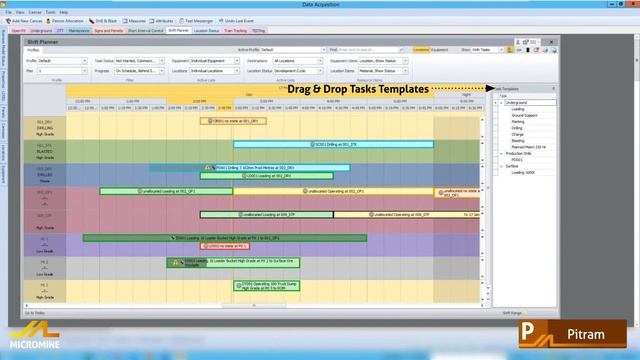The width and height of the screenshot is (640, 360).
Task: Select the Truck Dump operating task bar
Action: tap(267, 286)
